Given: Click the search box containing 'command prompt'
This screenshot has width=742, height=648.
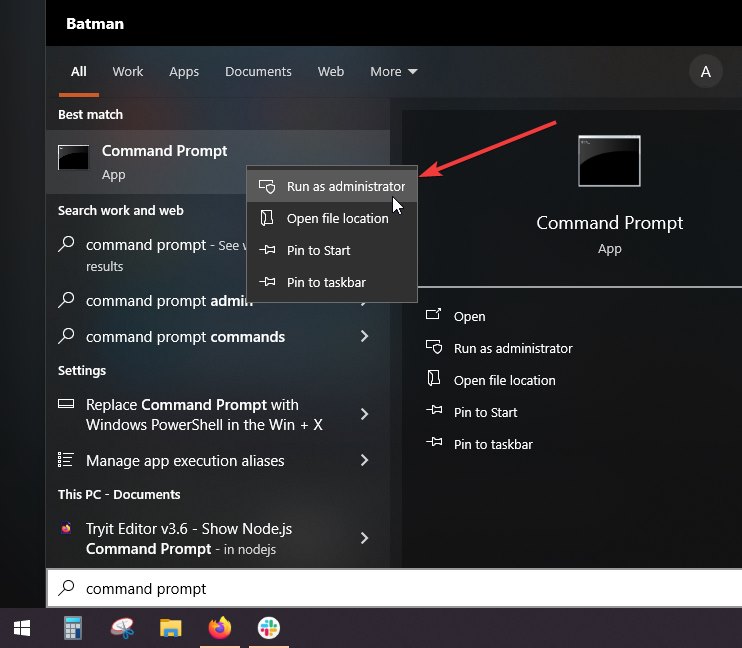Looking at the screenshot, I should click(395, 588).
